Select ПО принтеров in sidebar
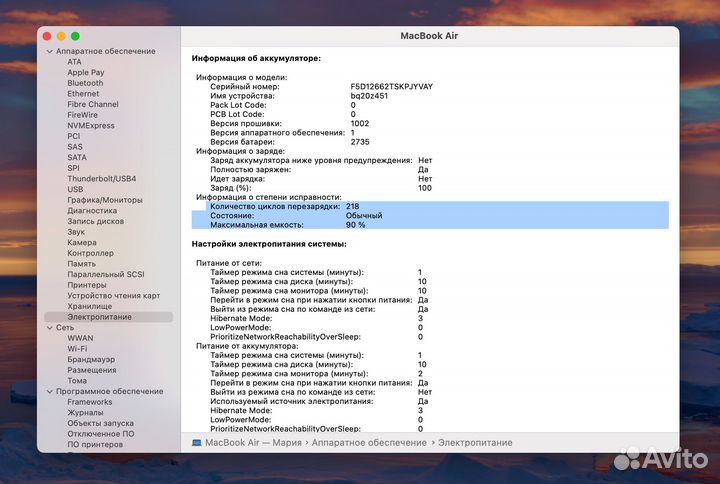 (95, 445)
